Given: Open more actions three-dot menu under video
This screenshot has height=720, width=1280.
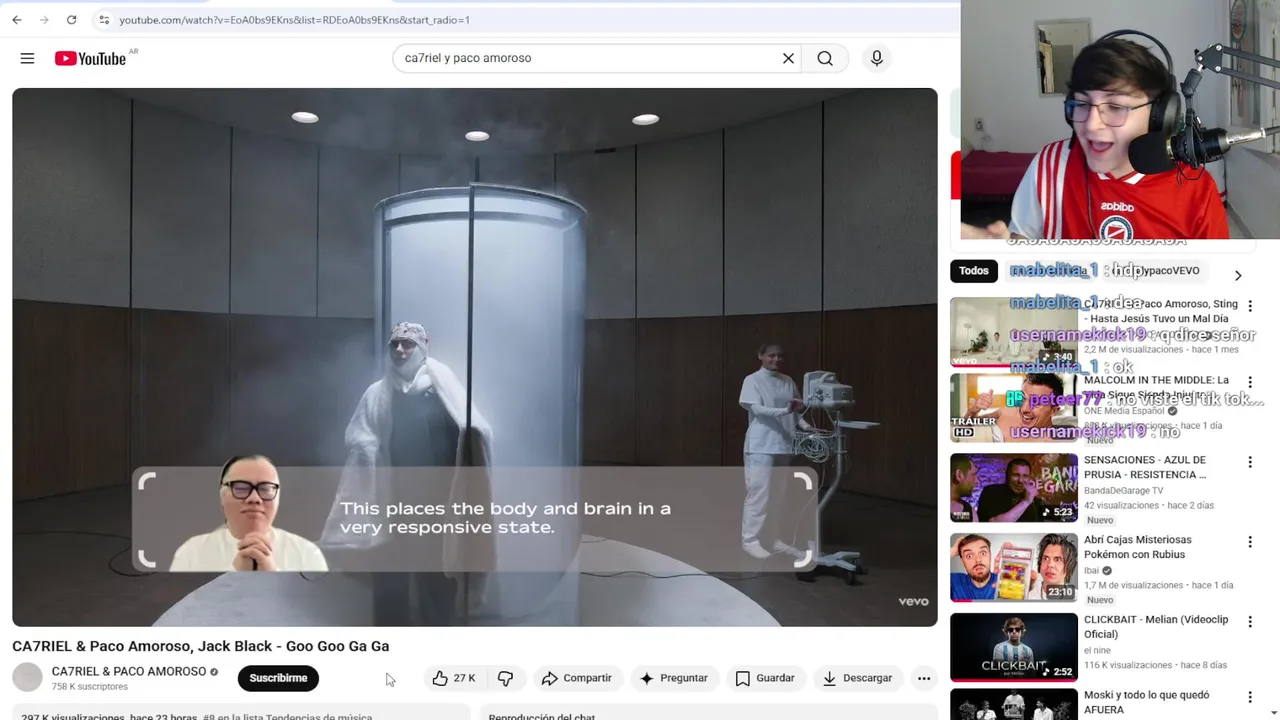Looking at the screenshot, I should tap(924, 678).
